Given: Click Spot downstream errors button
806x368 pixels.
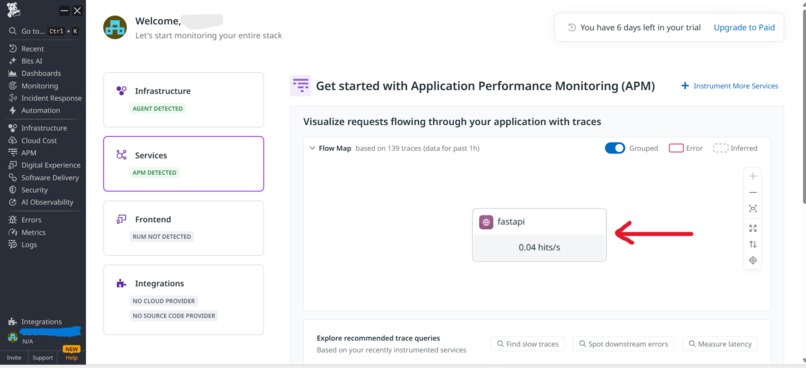Looking at the screenshot, I should (x=624, y=344).
